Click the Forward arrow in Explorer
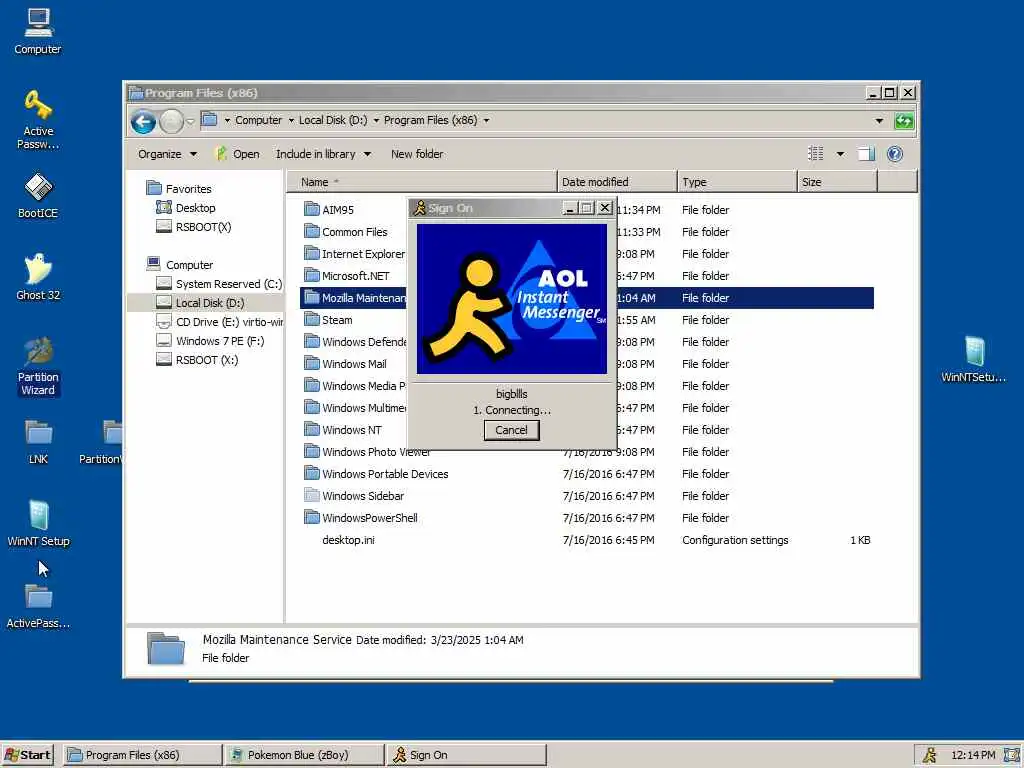The image size is (1024, 768). point(171,121)
